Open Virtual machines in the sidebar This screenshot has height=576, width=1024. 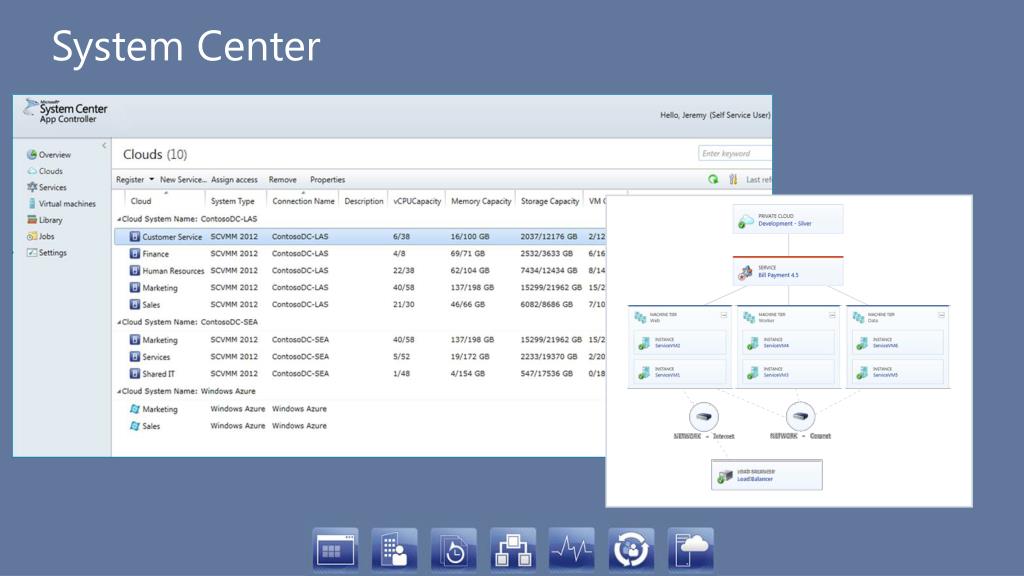[61, 204]
